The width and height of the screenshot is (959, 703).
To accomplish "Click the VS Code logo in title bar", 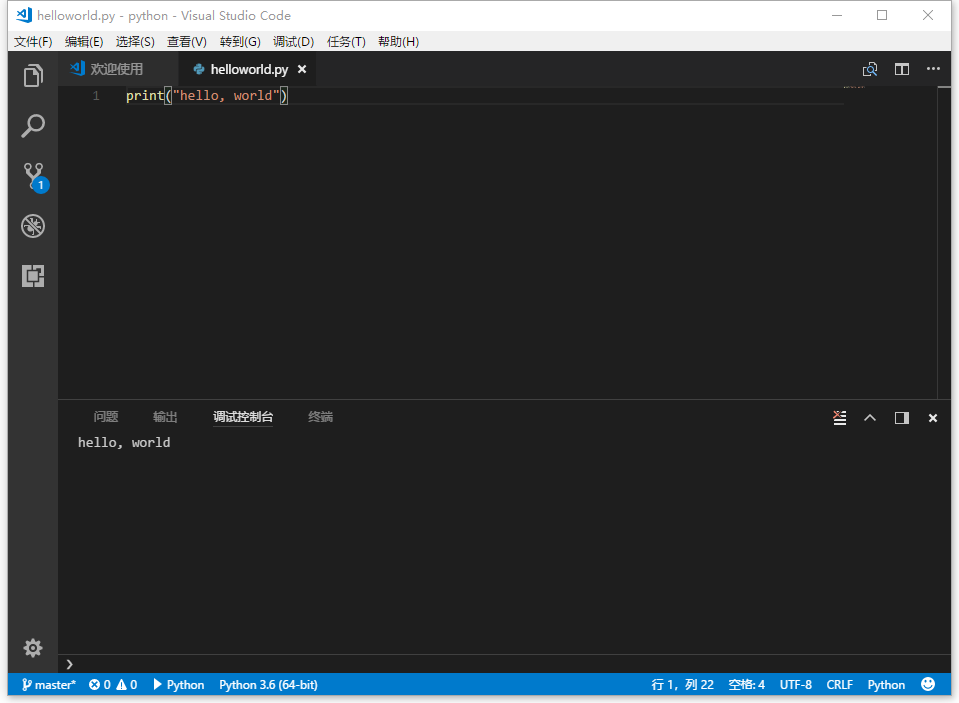I will tap(24, 15).
